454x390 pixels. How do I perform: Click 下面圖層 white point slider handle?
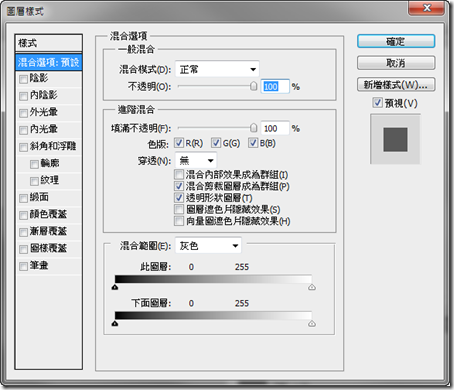pyautogui.click(x=312, y=323)
